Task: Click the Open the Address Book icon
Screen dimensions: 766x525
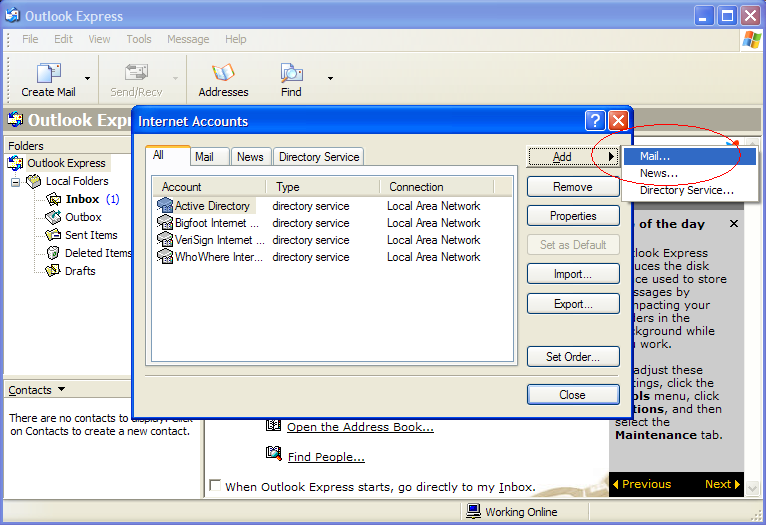Action: 274,425
